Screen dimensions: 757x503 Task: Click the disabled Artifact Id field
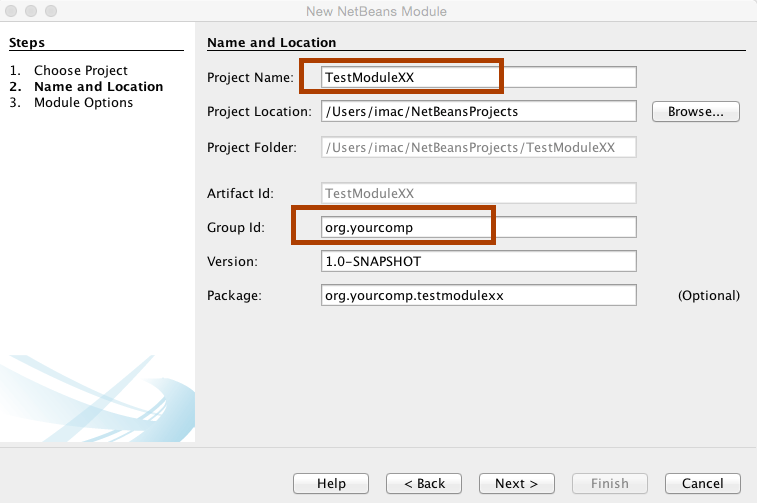(478, 194)
